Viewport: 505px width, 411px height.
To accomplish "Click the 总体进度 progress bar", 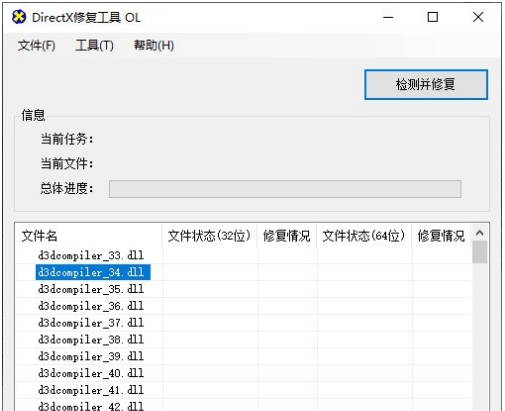I will tap(285, 189).
